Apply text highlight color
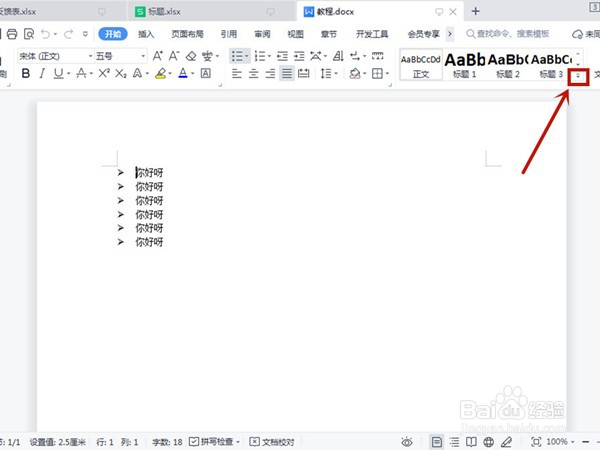This screenshot has height=450, width=600. tap(161, 73)
